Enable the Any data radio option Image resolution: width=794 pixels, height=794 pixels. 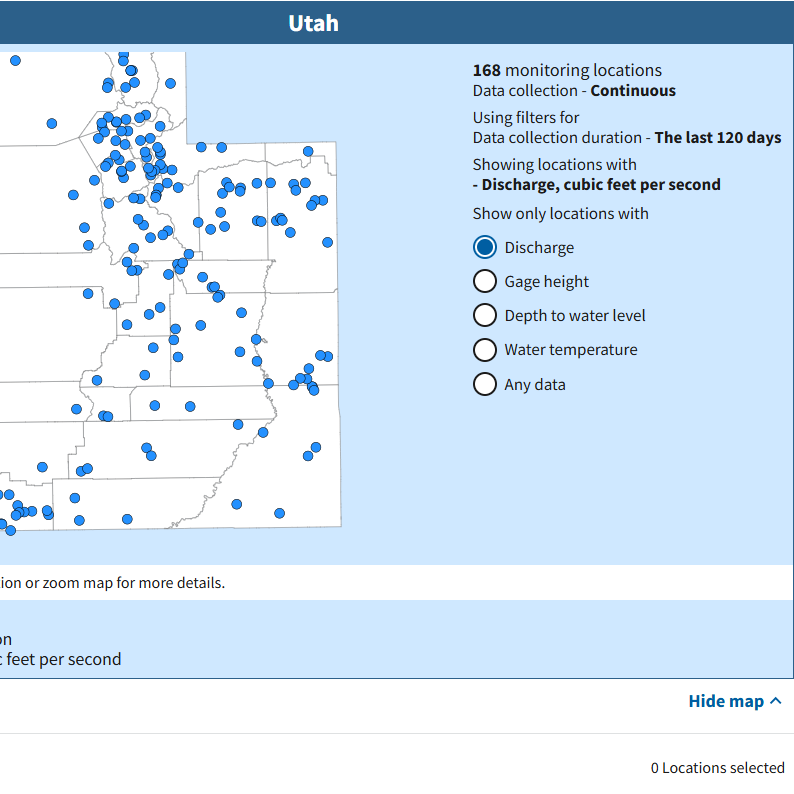coord(485,384)
